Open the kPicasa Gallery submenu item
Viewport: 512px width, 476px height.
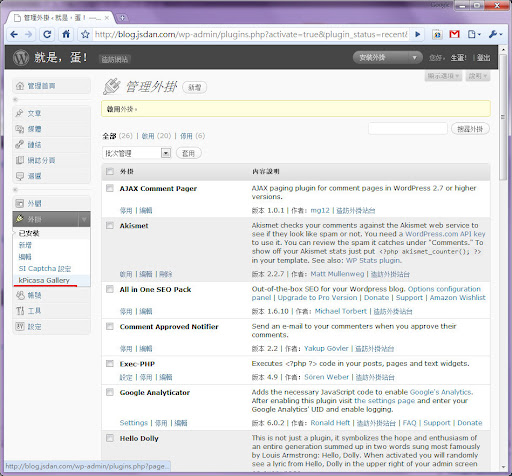(x=44, y=280)
